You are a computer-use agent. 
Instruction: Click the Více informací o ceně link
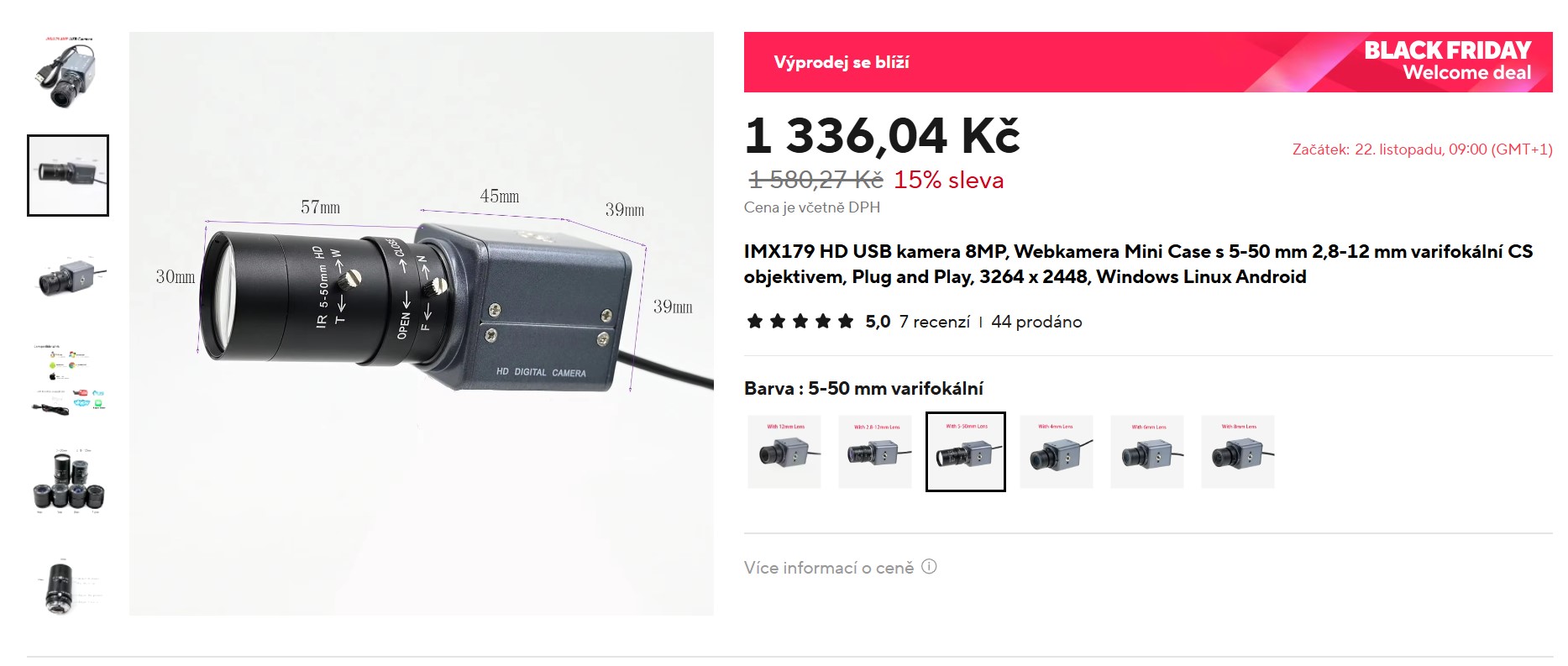click(x=829, y=568)
